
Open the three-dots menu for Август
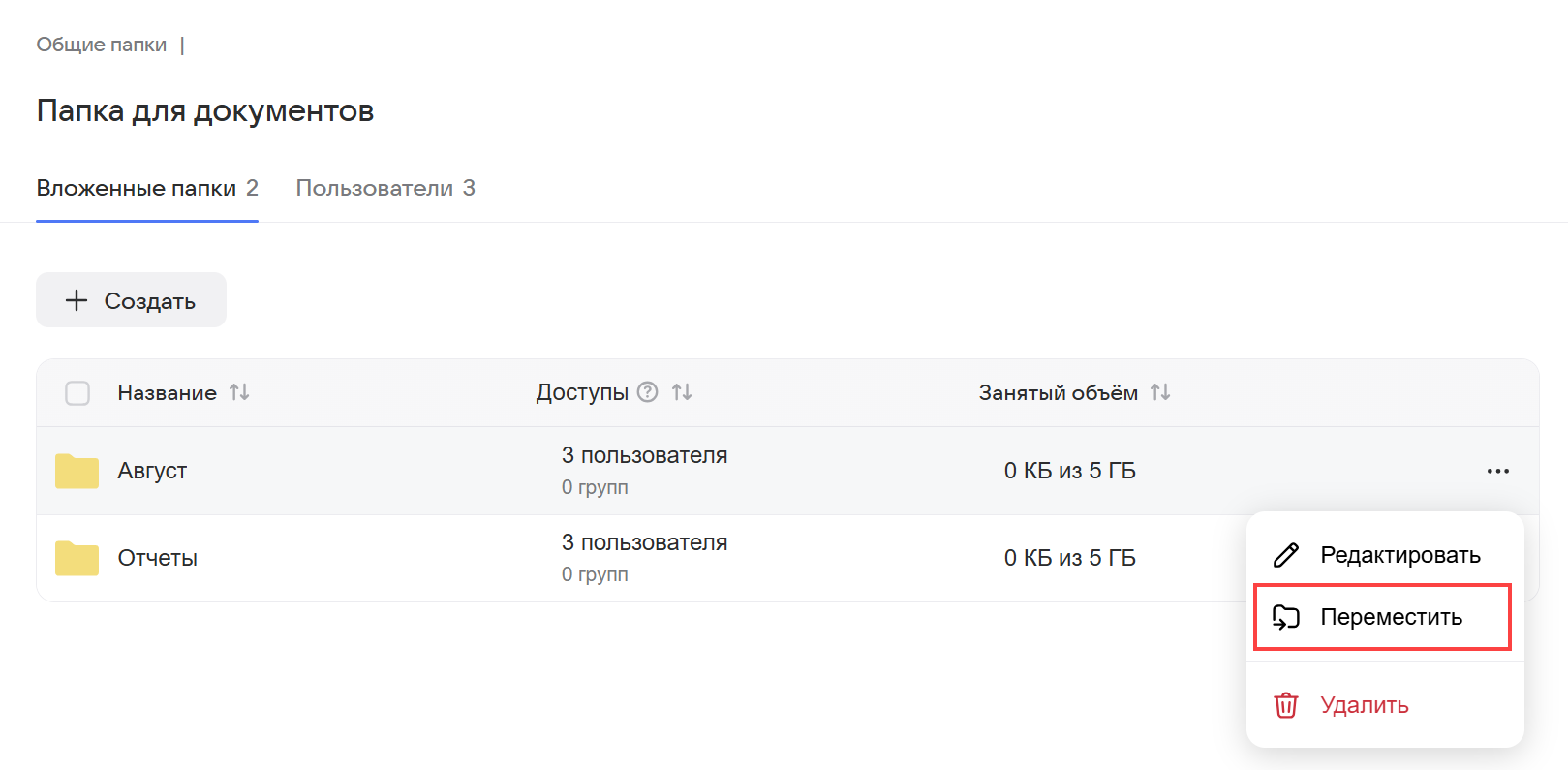(1497, 472)
